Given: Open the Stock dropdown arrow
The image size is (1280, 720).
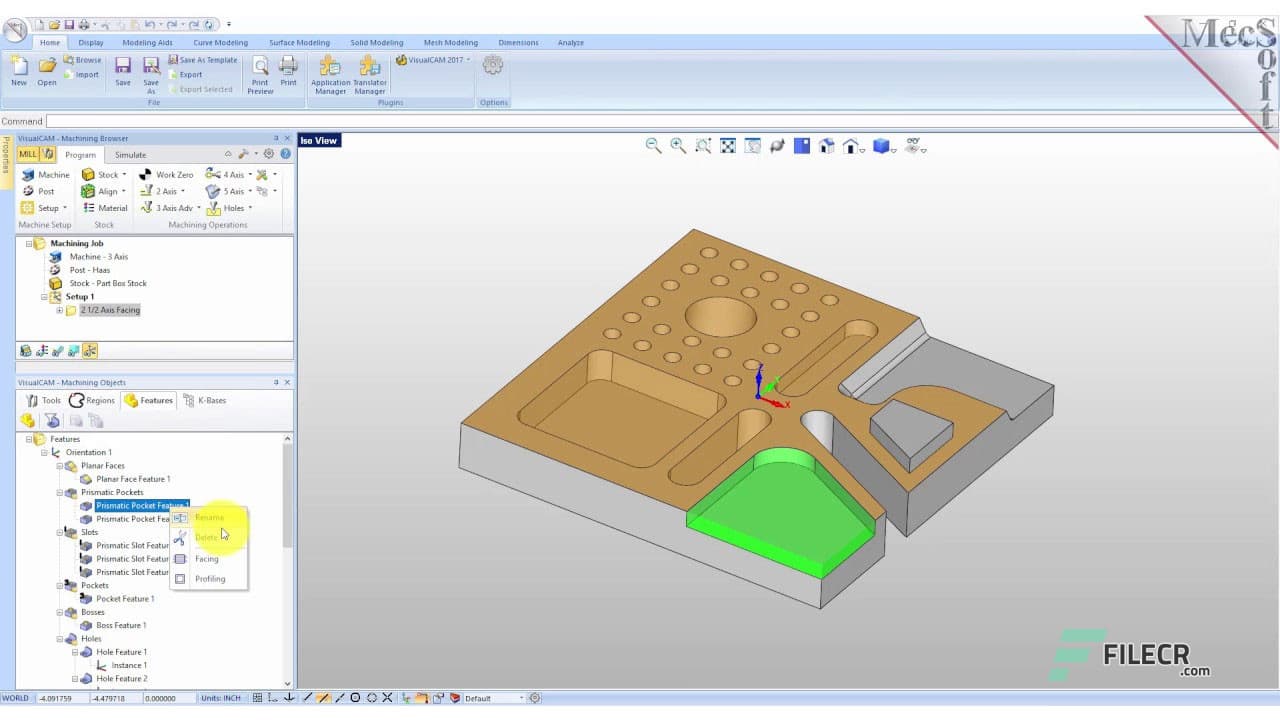Looking at the screenshot, I should pyautogui.click(x=126, y=174).
